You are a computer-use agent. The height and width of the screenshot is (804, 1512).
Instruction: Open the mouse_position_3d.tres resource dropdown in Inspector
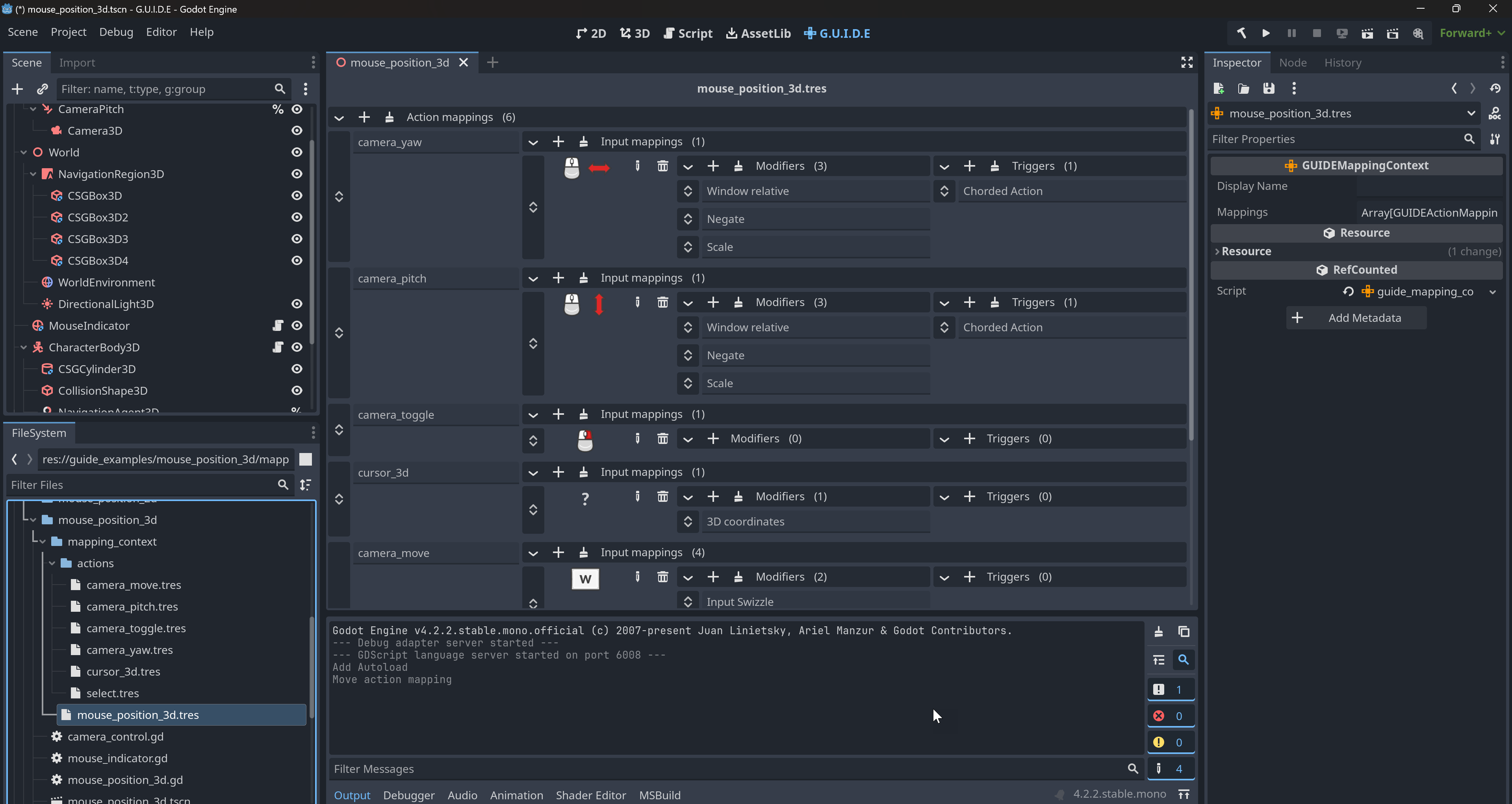click(x=1471, y=113)
